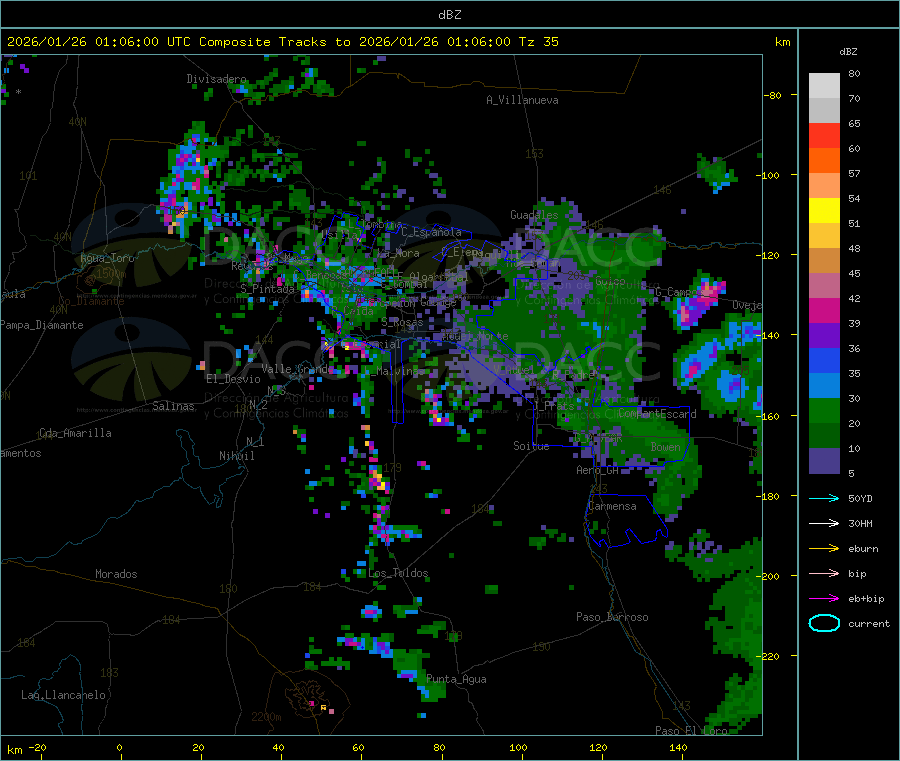Click the -80 km vertical axis tick
The width and height of the screenshot is (900, 761).
pos(773,95)
